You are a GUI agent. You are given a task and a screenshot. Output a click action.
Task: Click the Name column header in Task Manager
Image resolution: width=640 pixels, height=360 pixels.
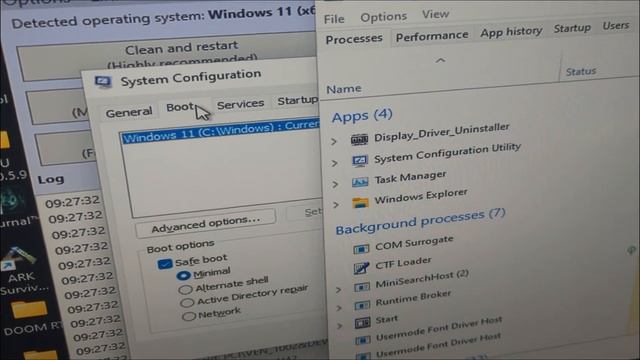(x=344, y=89)
